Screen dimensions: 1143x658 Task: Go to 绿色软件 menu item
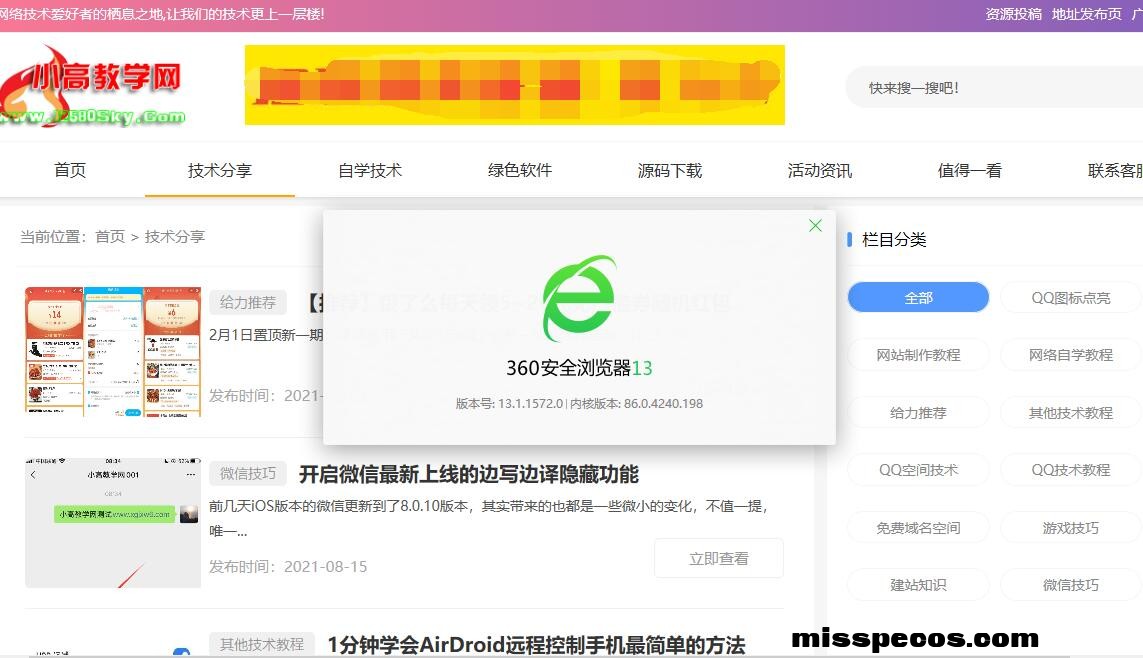click(x=520, y=171)
